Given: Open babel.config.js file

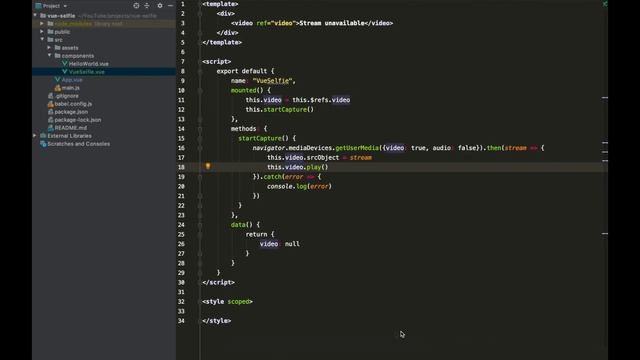Looking at the screenshot, I should (73, 104).
